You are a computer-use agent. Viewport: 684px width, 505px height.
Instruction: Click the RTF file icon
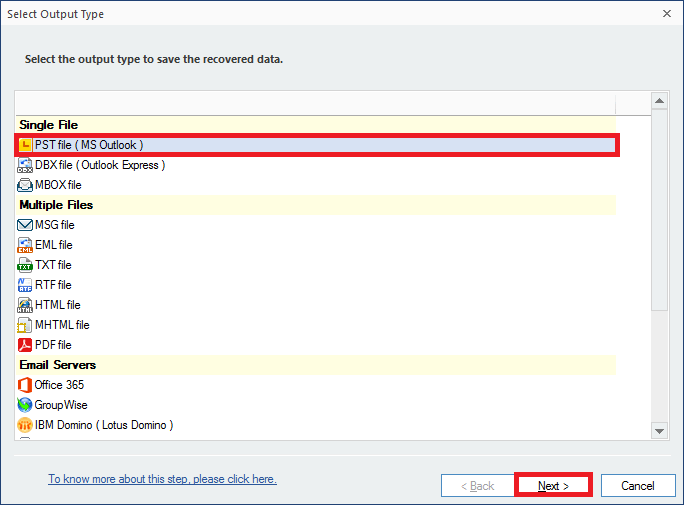pyautogui.click(x=25, y=285)
